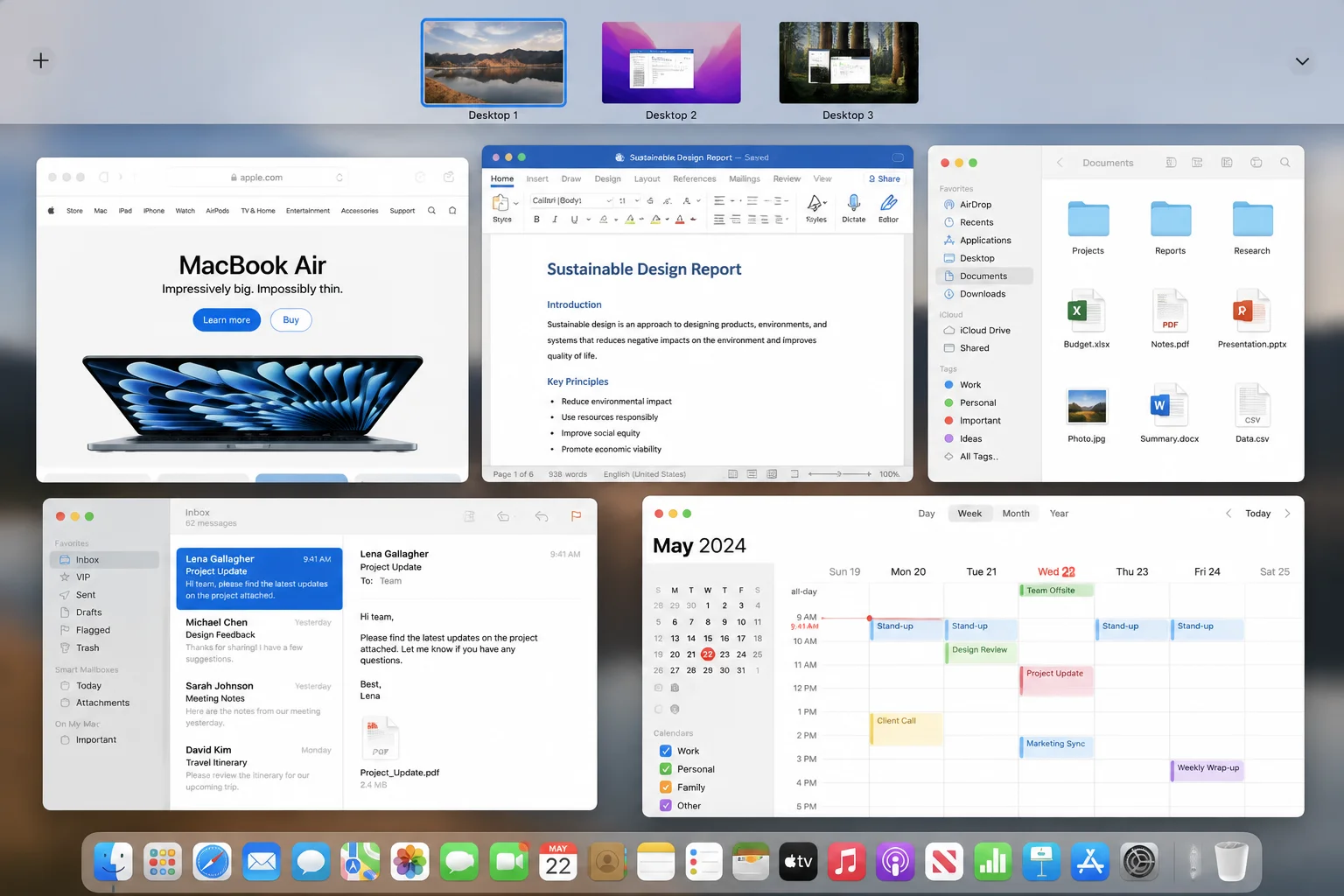Click the search icon in Finder toolbar
1344x896 pixels.
click(x=1285, y=163)
